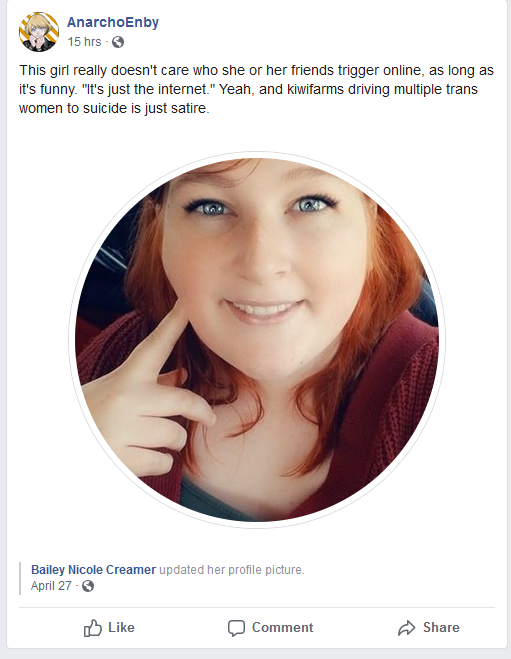Click the white border ring around the photo
Image resolution: width=511 pixels, height=659 pixels.
[x=257, y=155]
